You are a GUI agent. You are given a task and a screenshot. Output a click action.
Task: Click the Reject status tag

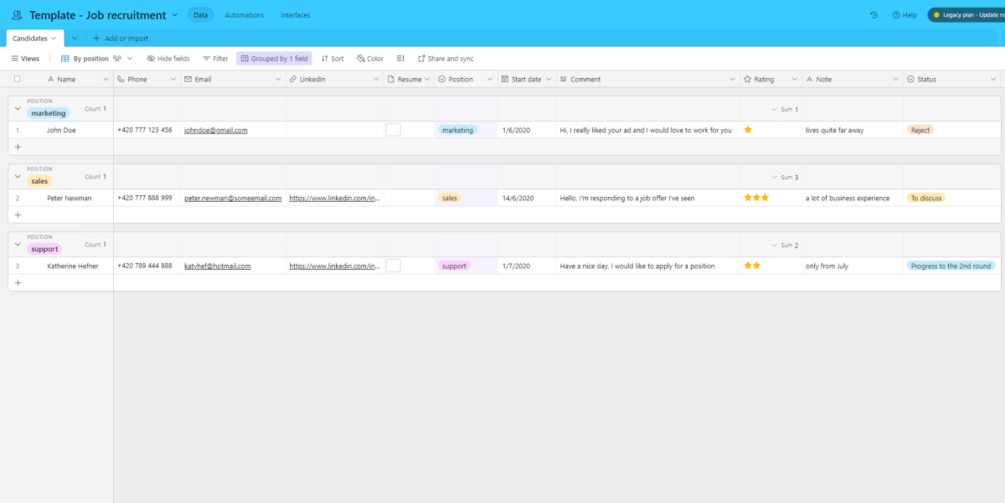[920, 129]
